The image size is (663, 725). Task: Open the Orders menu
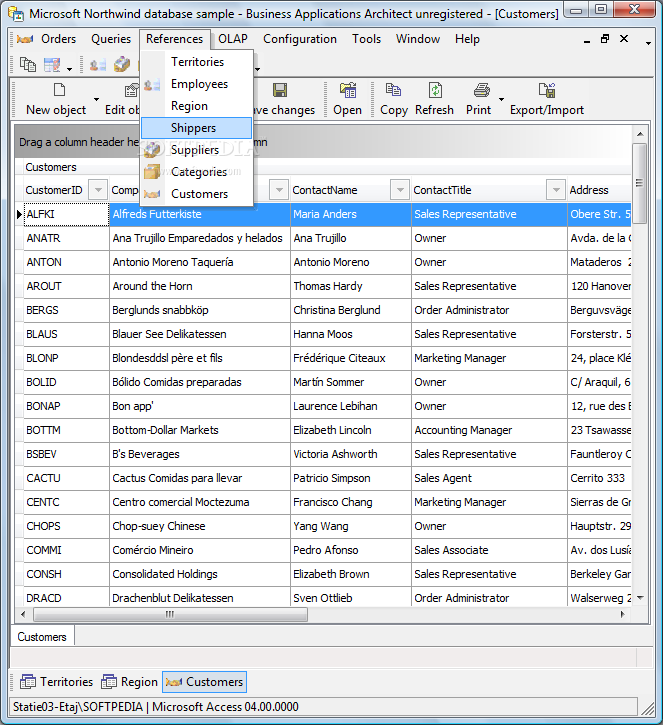coord(58,39)
